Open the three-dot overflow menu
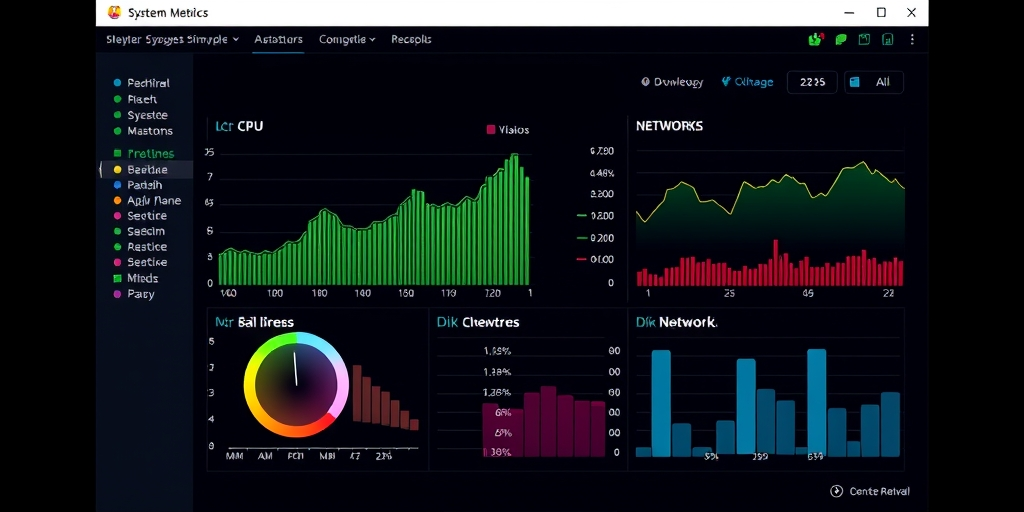The height and width of the screenshot is (512, 1024). tap(912, 39)
